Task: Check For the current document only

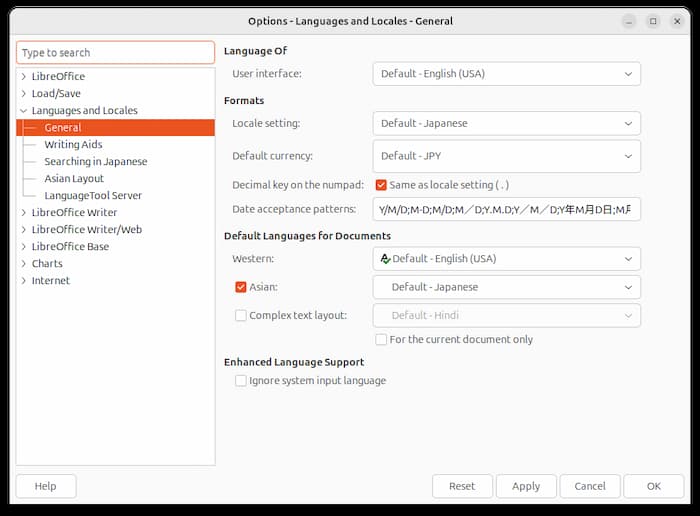Action: (381, 340)
